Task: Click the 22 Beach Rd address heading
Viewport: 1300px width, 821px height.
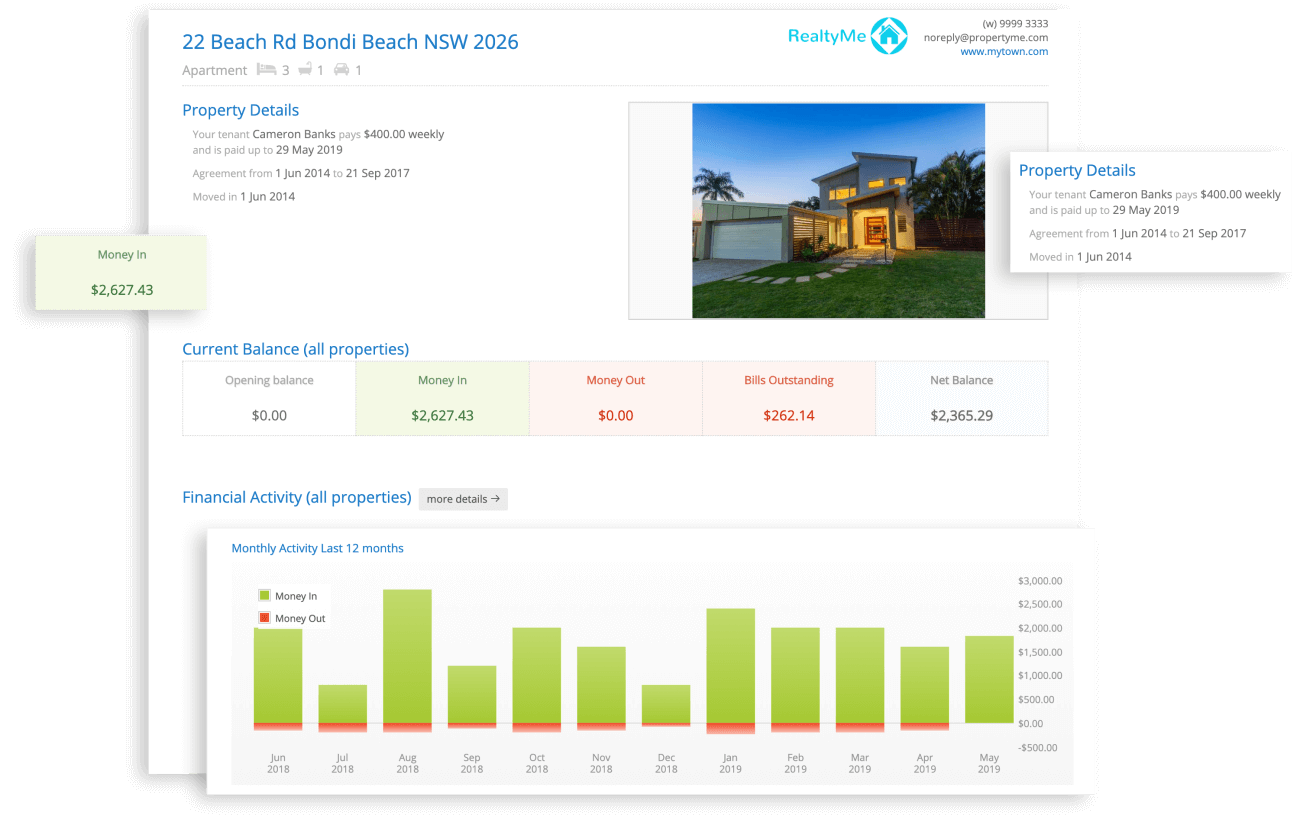Action: [x=350, y=42]
